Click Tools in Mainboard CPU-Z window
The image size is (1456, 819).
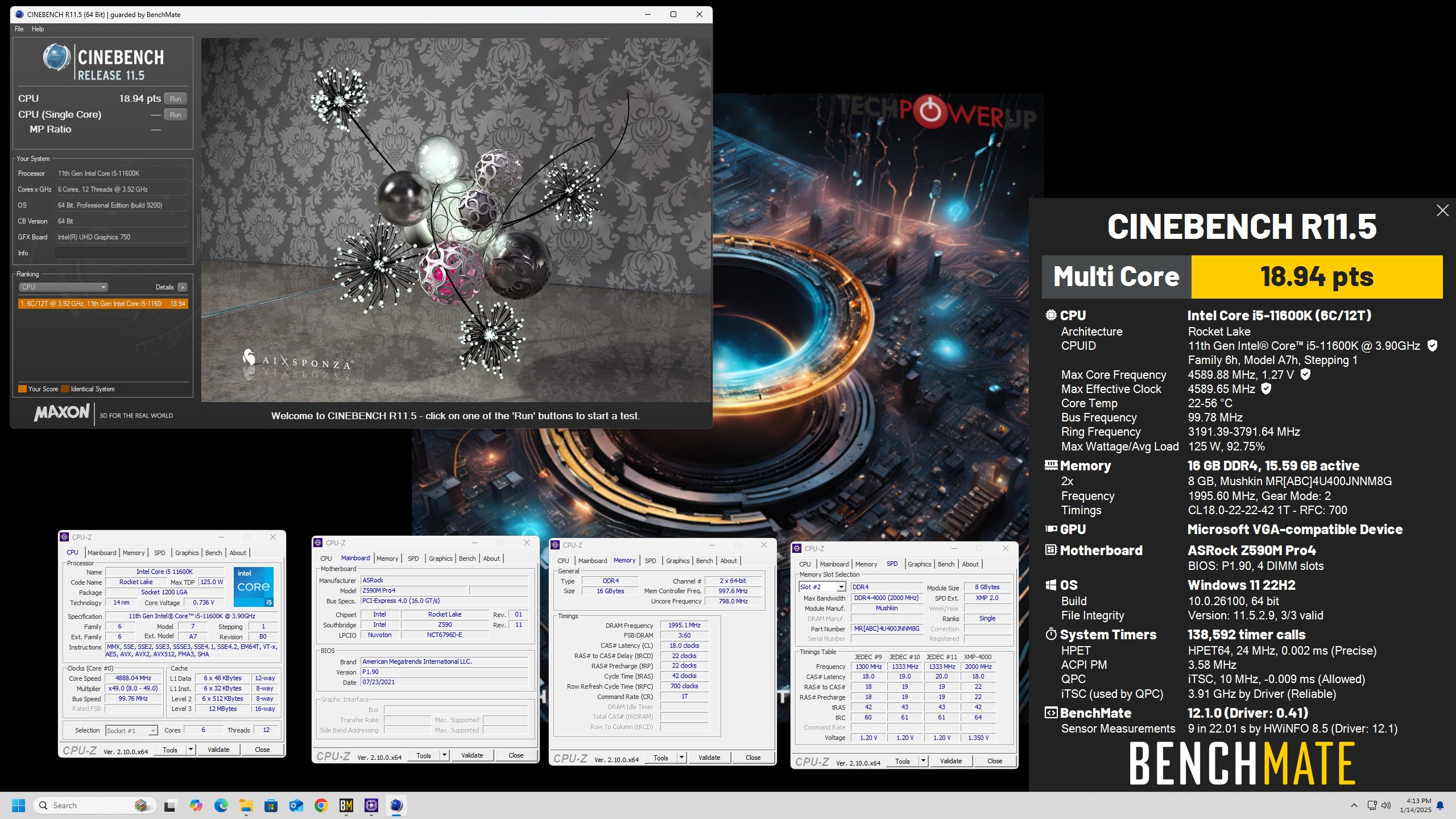coord(424,755)
